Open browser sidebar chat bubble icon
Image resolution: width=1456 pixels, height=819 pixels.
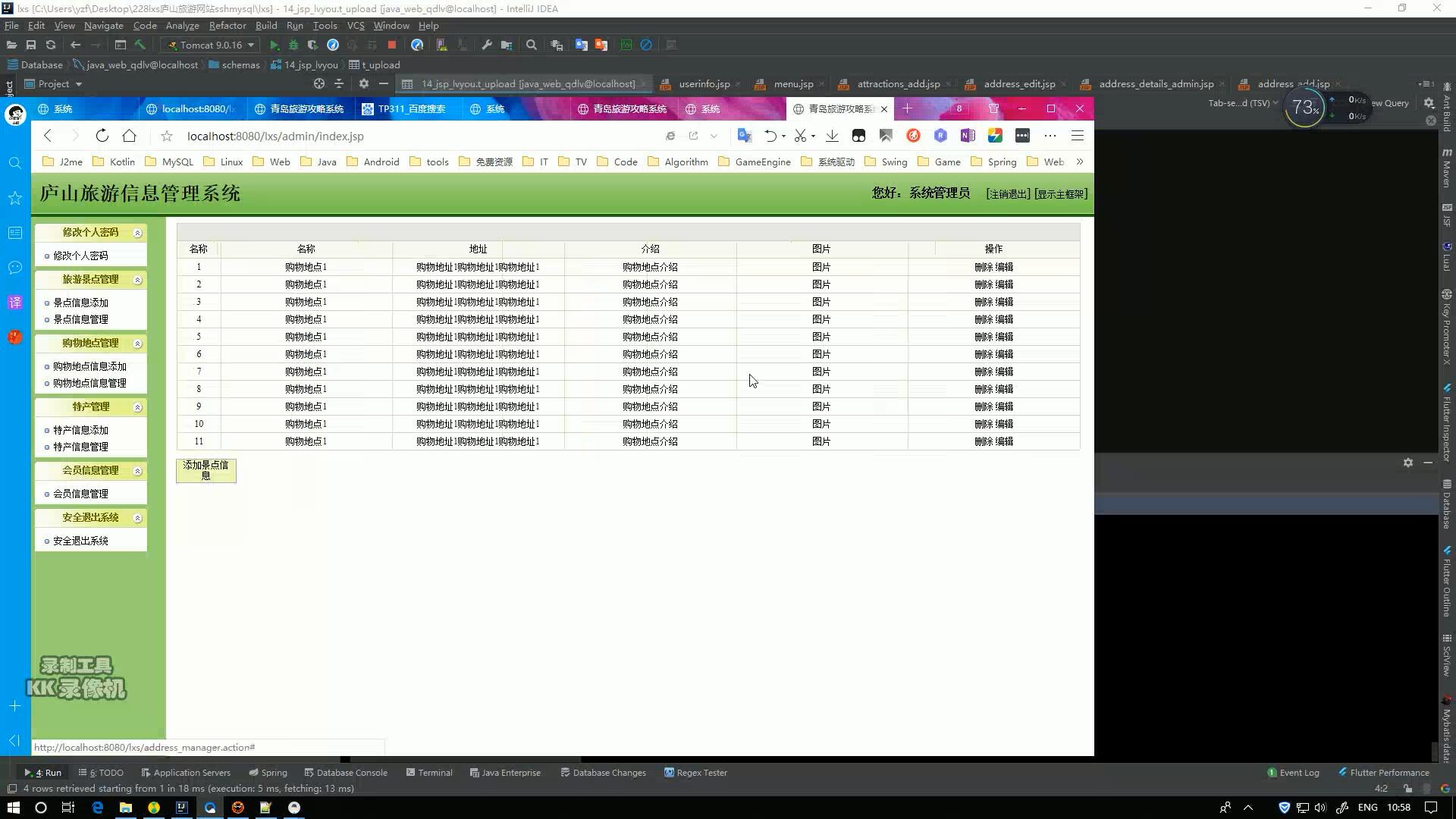click(x=14, y=268)
